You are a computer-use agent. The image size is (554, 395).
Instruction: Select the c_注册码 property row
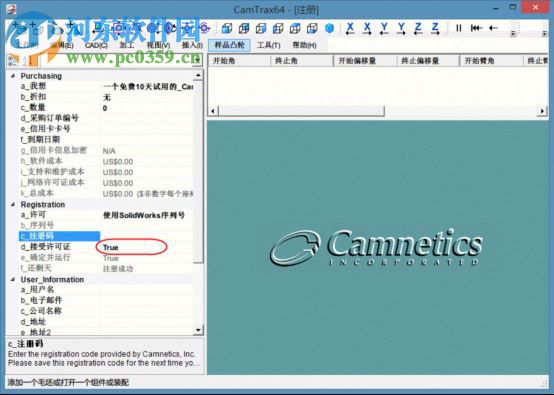(60, 236)
